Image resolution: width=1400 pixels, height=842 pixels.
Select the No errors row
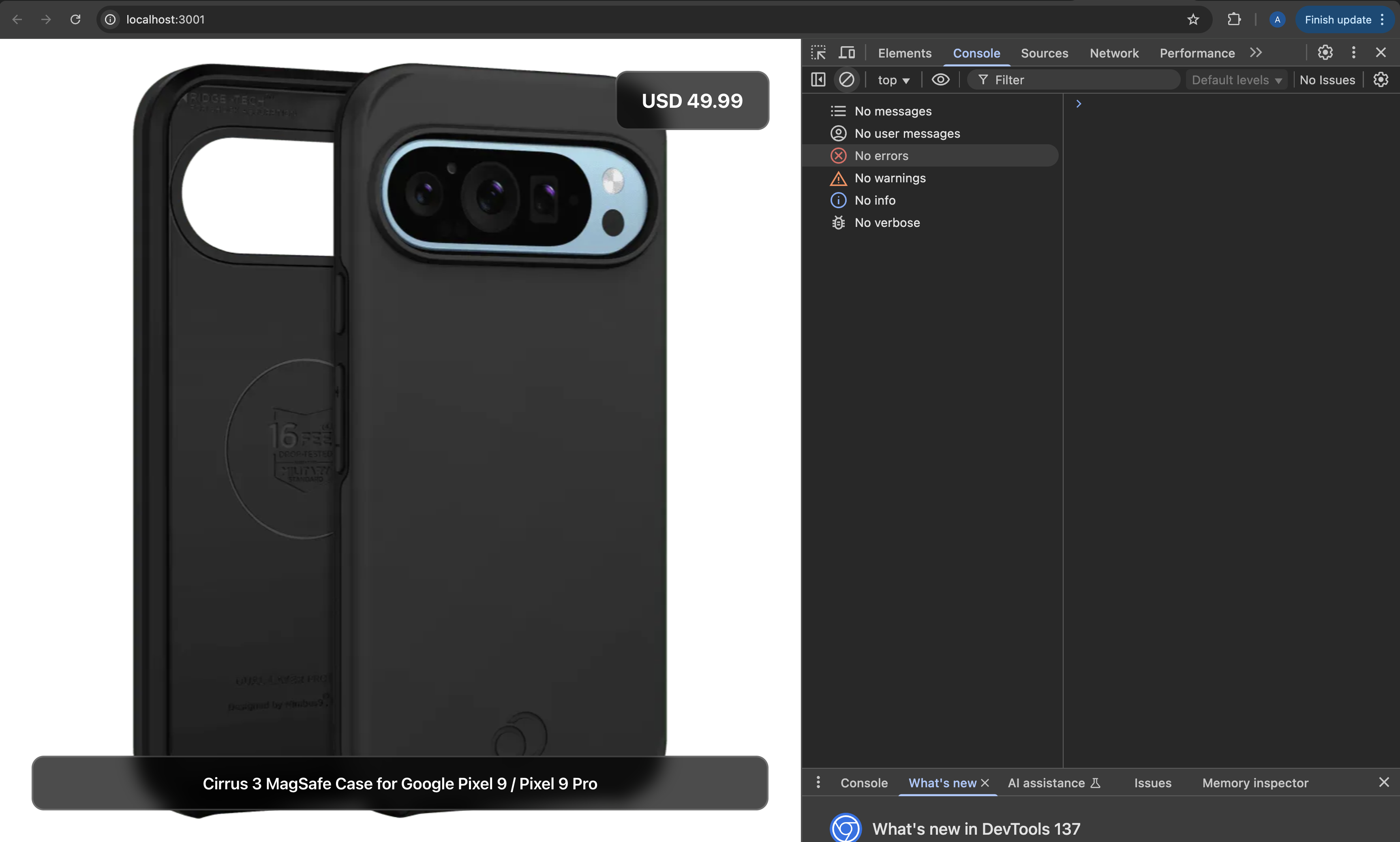click(x=931, y=156)
